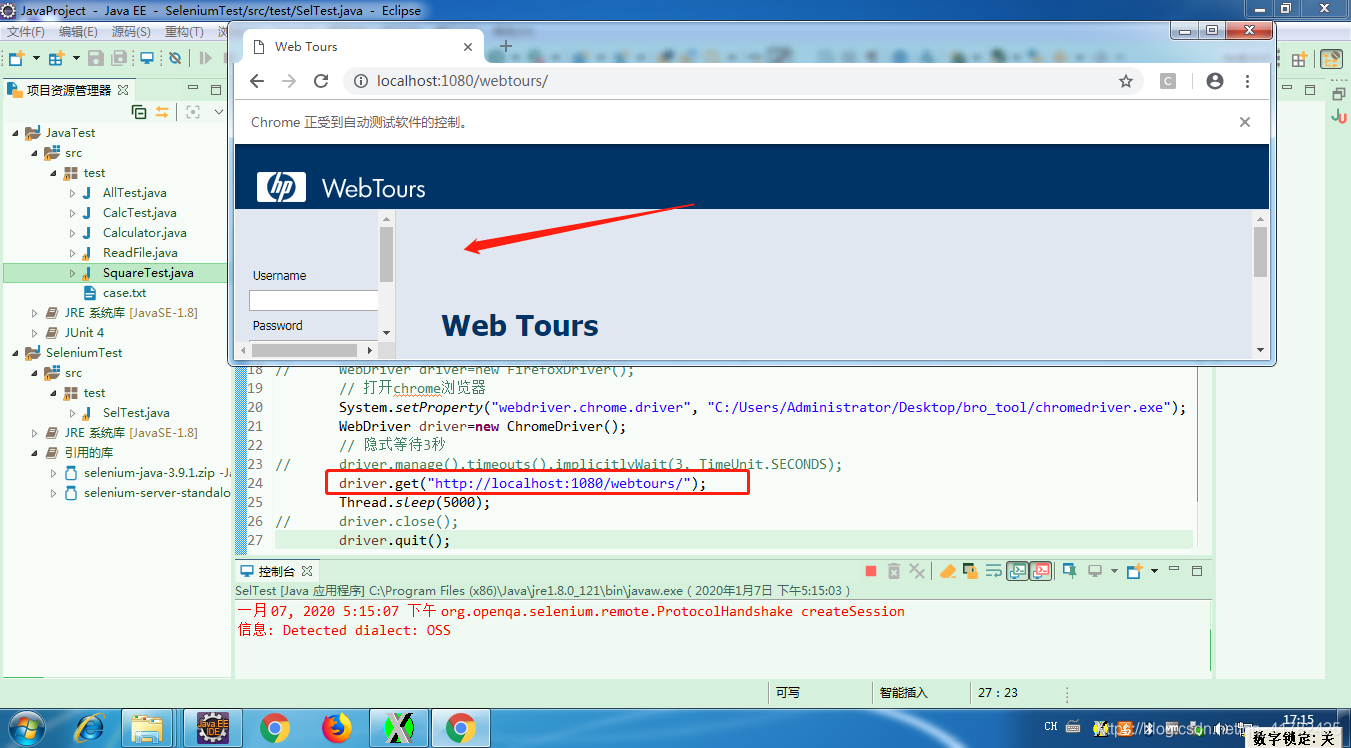Collapse all in Project Explorer toolbar
The width and height of the screenshot is (1351, 748).
139,112
